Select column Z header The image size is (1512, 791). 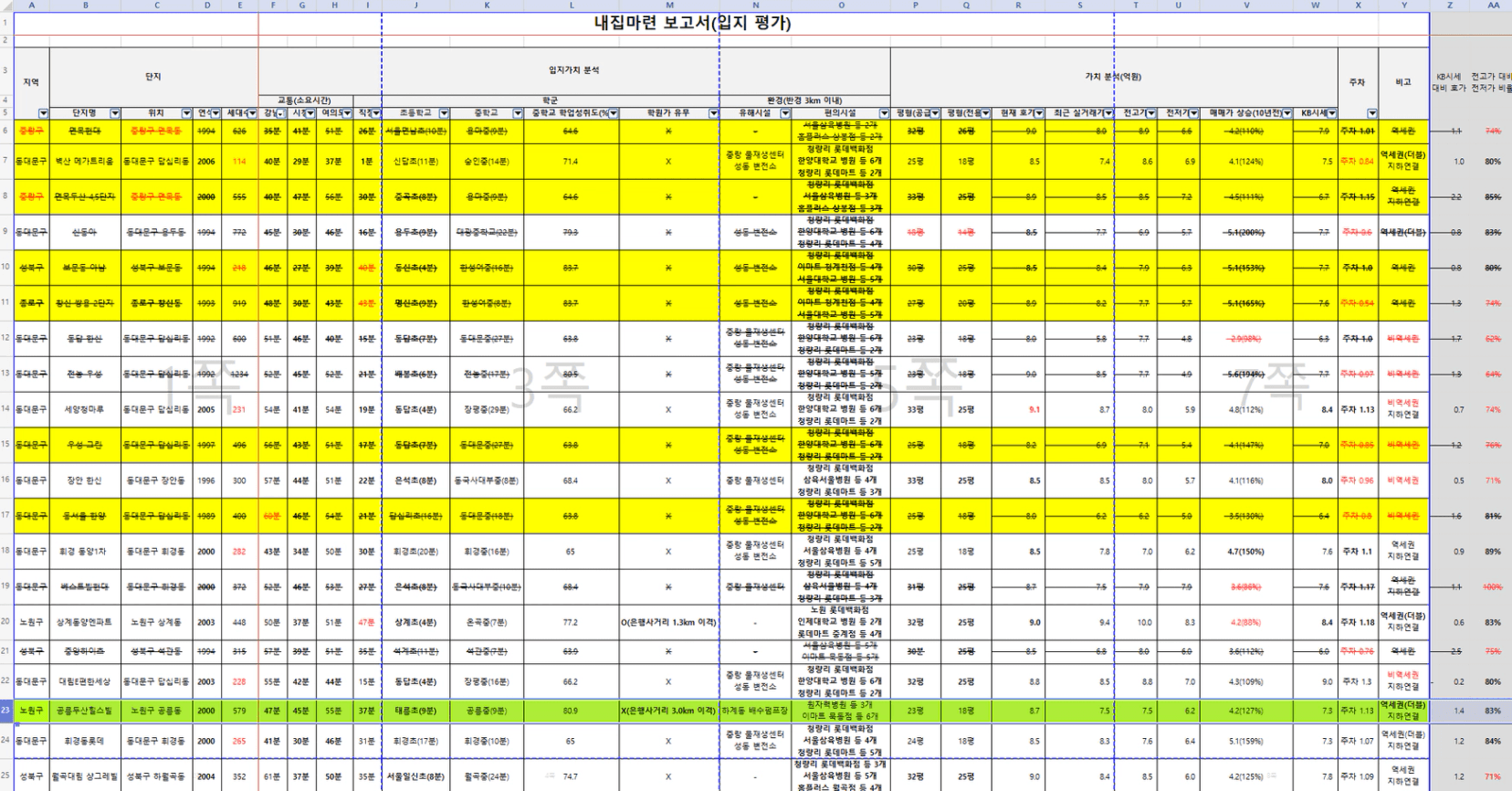pos(1449,5)
